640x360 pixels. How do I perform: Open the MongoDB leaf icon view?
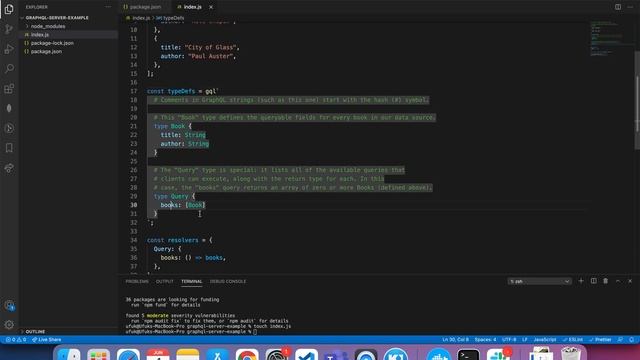[9, 108]
